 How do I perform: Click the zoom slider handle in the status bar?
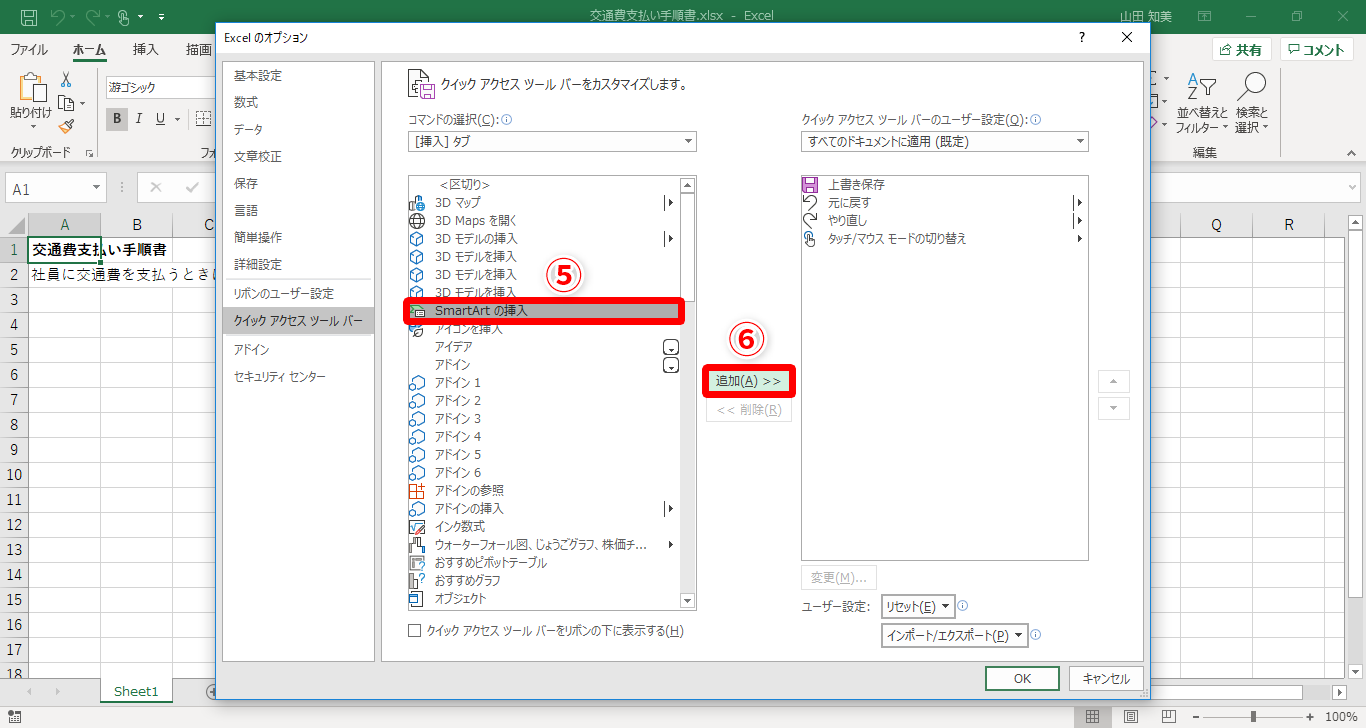tap(1254, 716)
